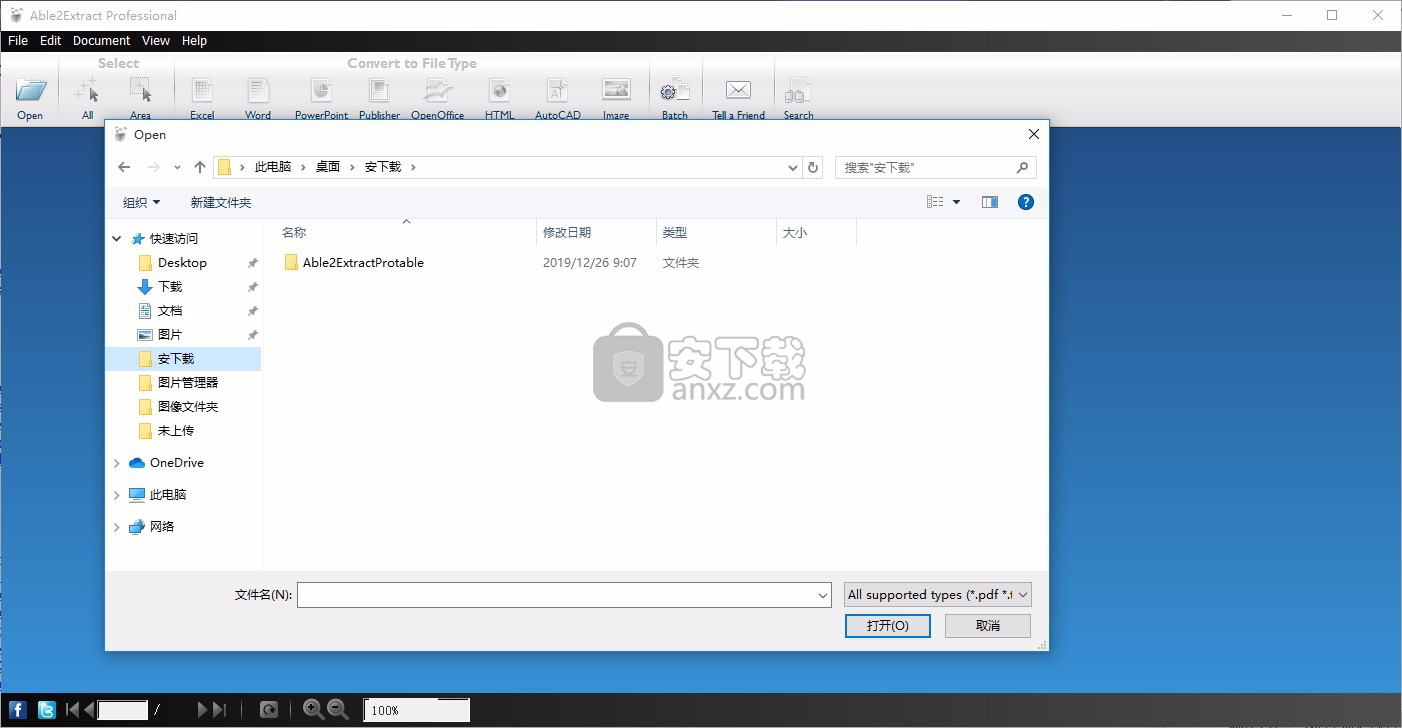1402x728 pixels.
Task: Convert to OpenOffice toolbar icon
Action: click(438, 91)
